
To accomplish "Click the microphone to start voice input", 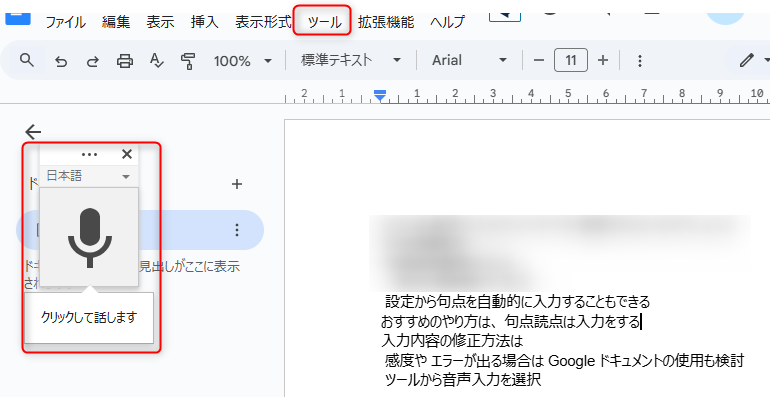I will [89, 237].
